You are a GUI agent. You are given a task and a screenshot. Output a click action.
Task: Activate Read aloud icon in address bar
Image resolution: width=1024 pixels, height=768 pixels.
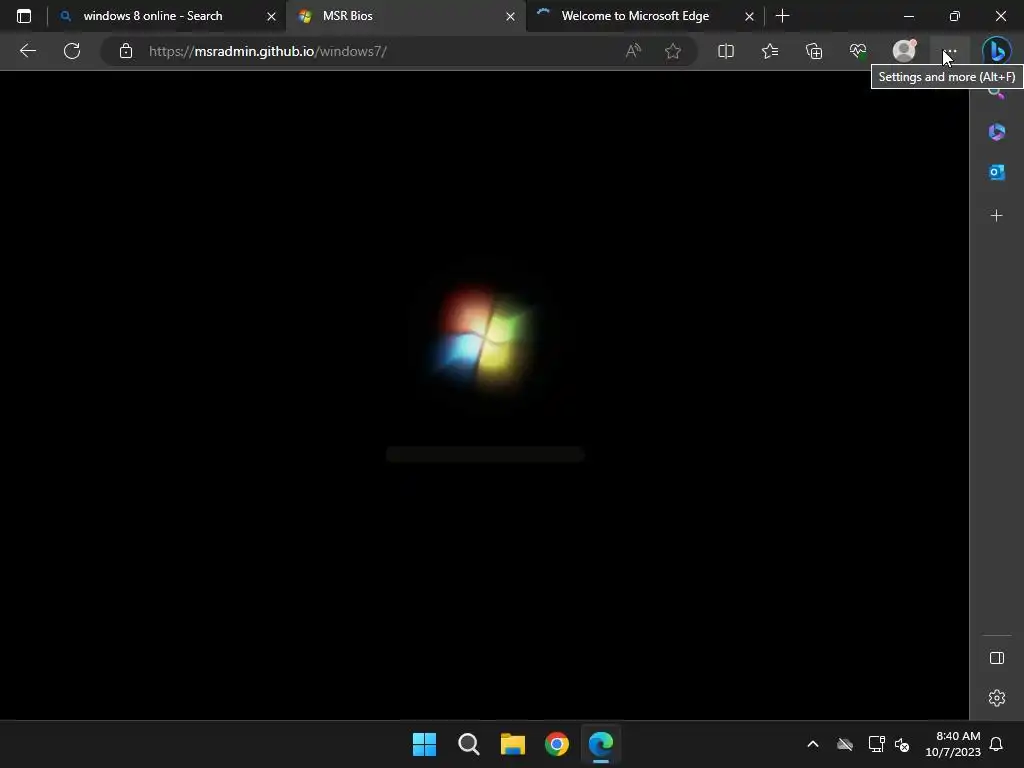click(633, 51)
